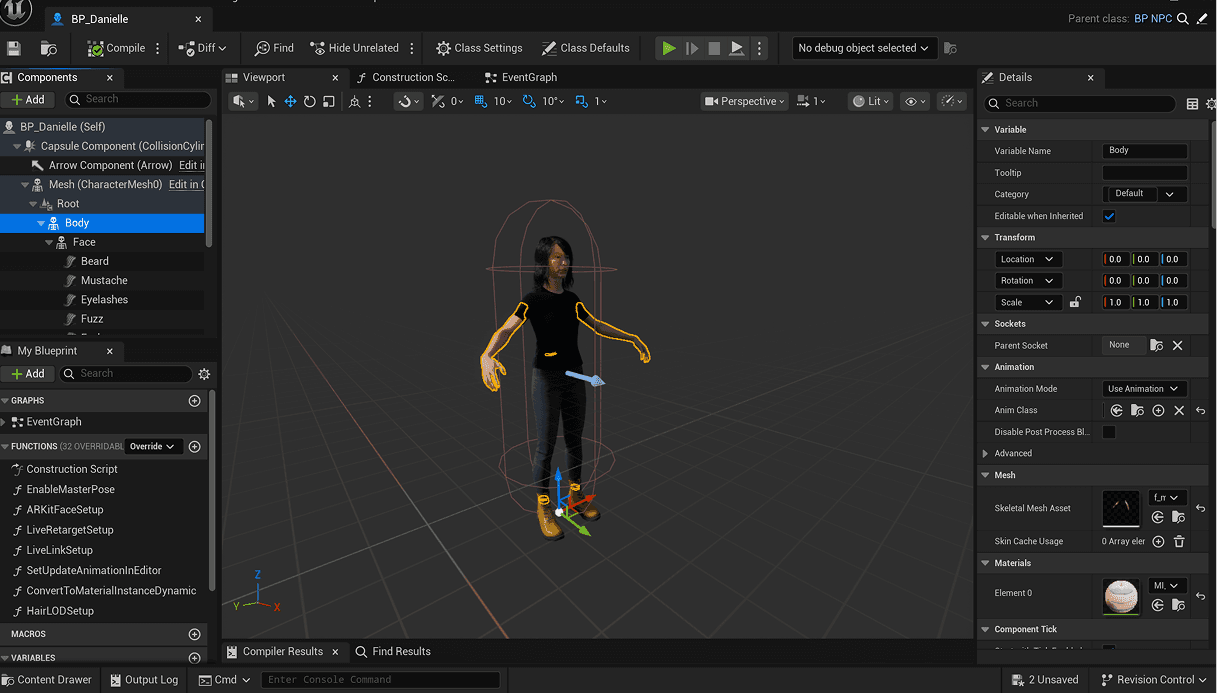
Task: Browse to asset in Content Browser
Action: tap(48, 48)
